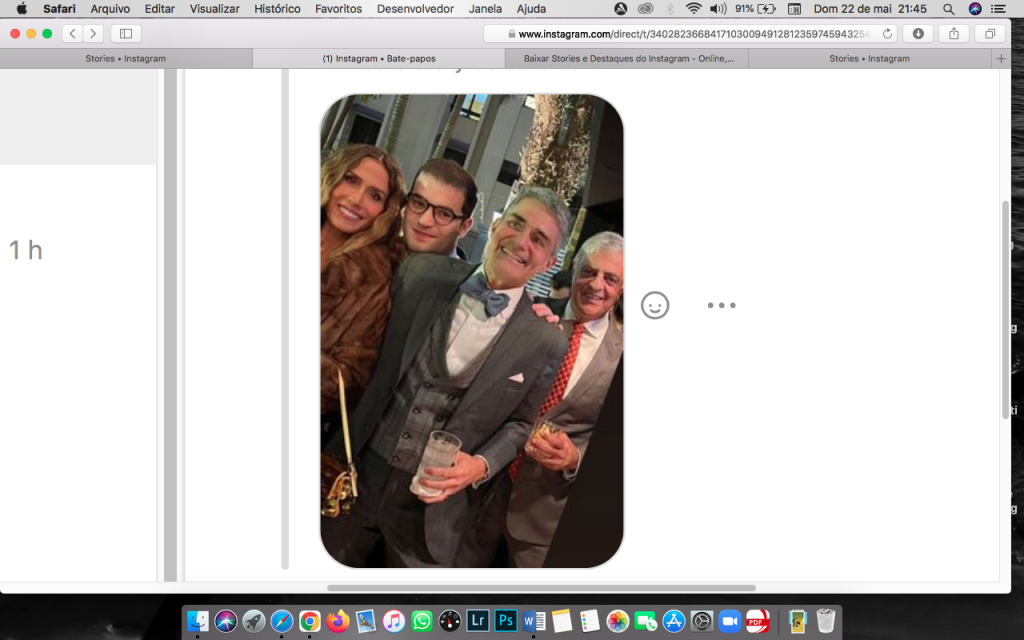Viewport: 1024px width, 640px height.
Task: Click the horizontal scrollbar below the chat
Action: (x=541, y=588)
